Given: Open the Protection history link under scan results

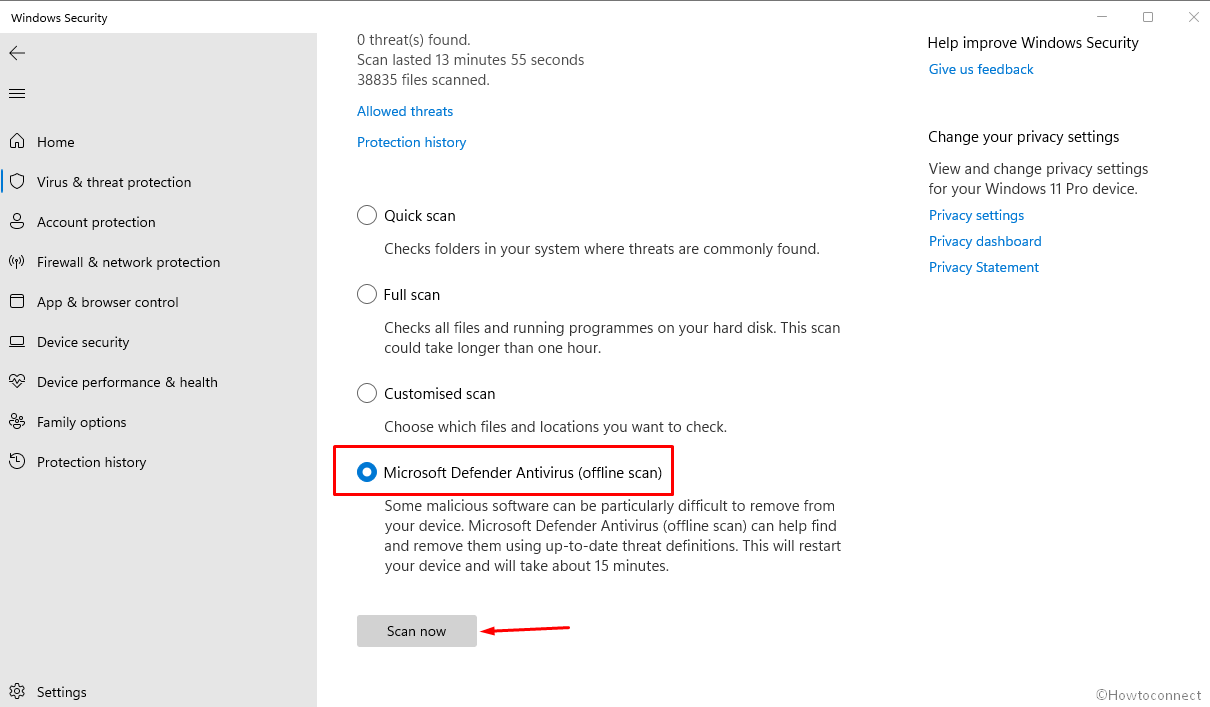Looking at the screenshot, I should click(412, 142).
